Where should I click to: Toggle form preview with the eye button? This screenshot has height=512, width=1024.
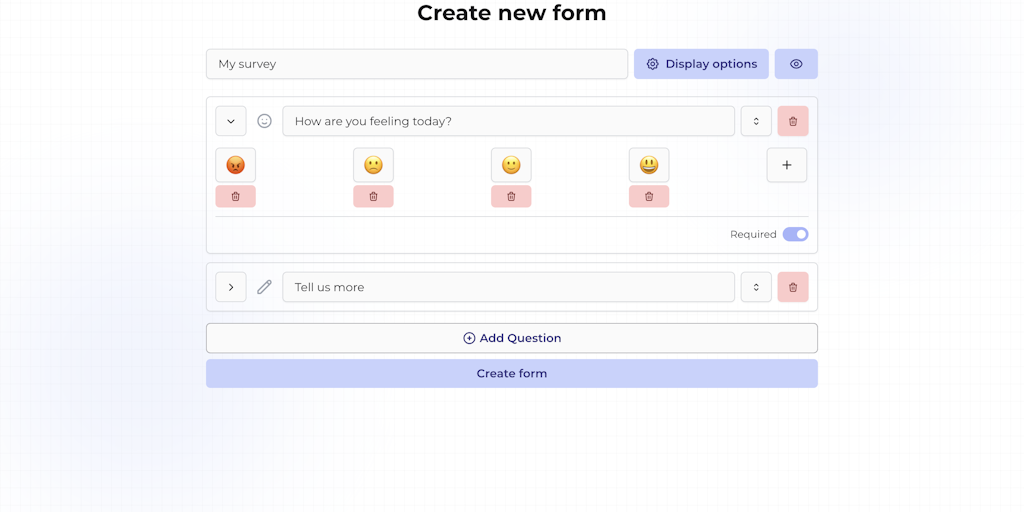796,64
